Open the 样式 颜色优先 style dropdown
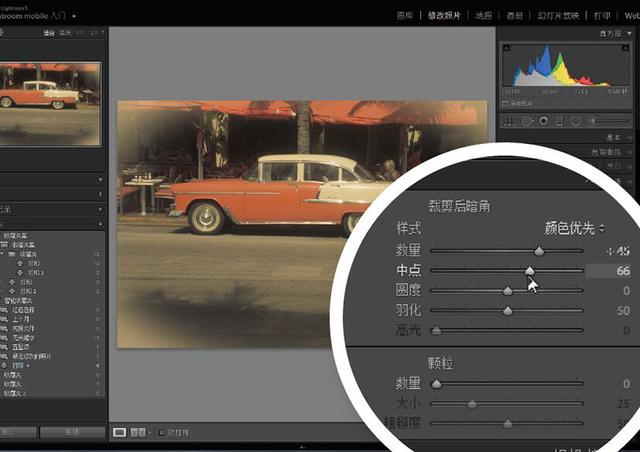 coord(575,229)
